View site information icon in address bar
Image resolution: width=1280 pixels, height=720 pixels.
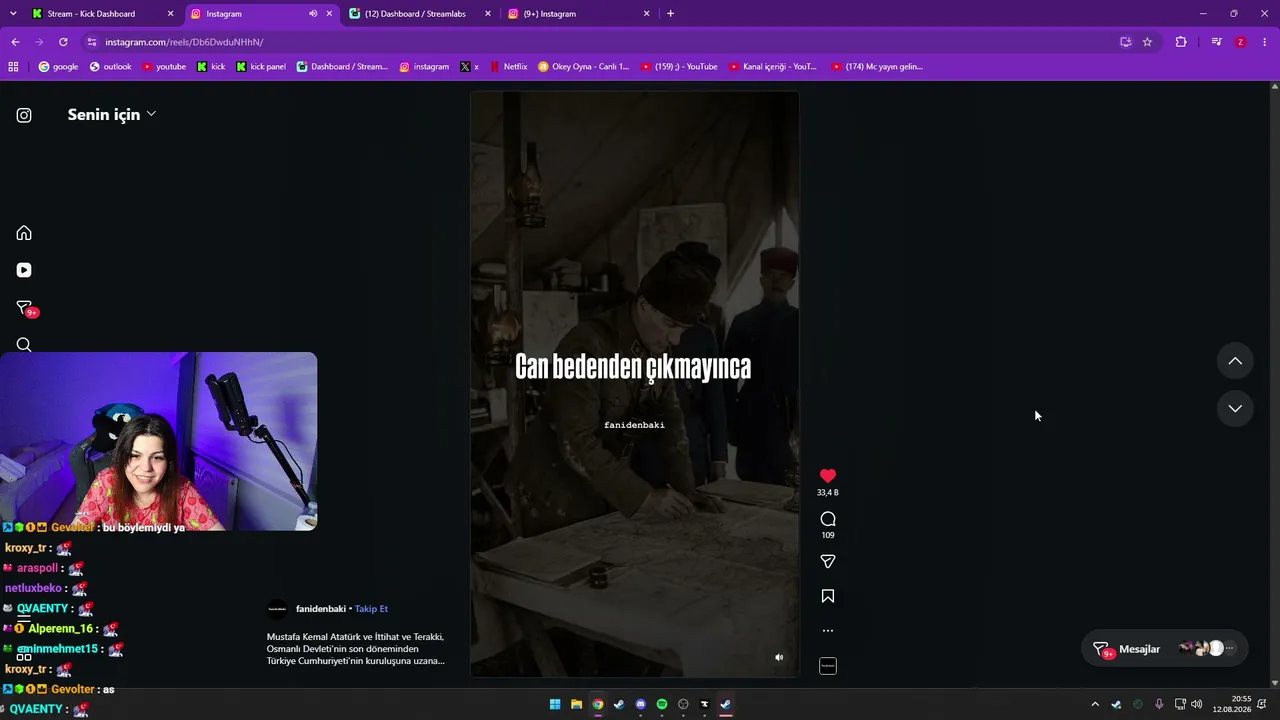coord(92,42)
